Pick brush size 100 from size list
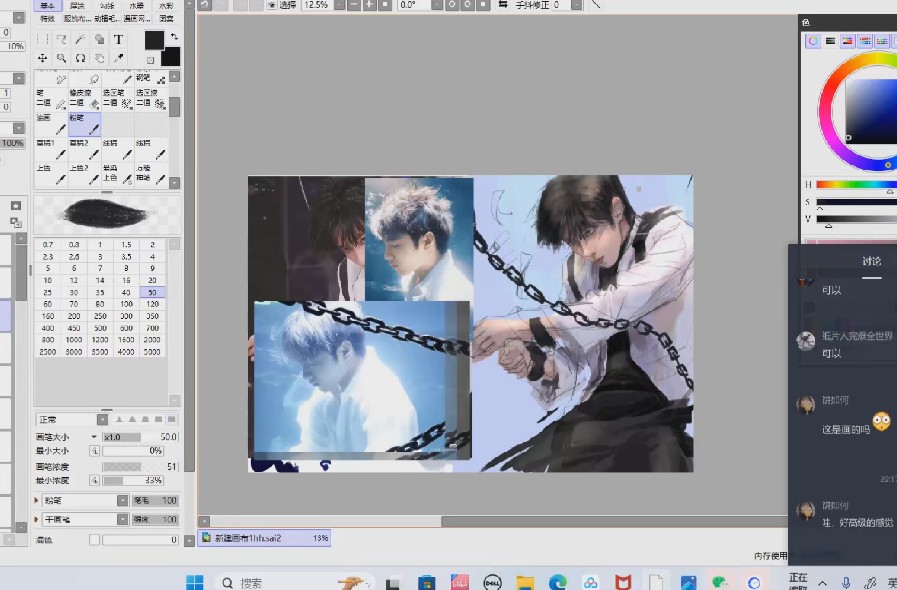 (128, 303)
